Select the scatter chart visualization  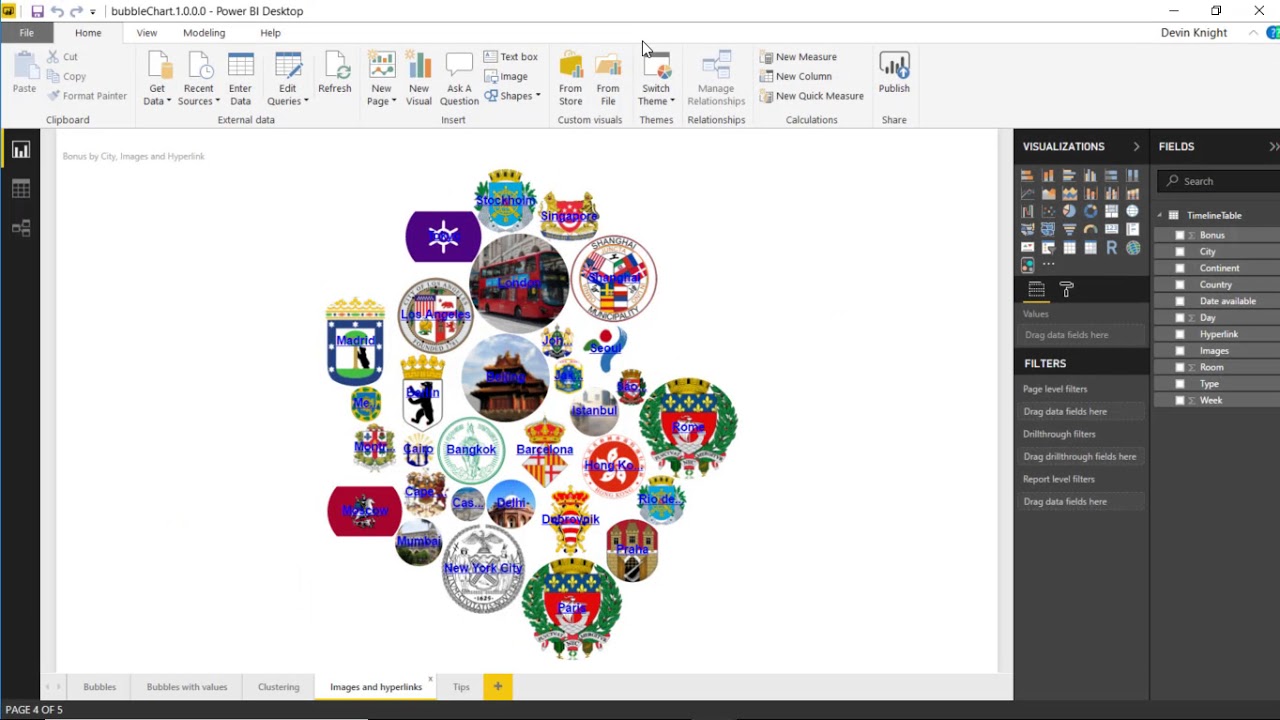1048,211
